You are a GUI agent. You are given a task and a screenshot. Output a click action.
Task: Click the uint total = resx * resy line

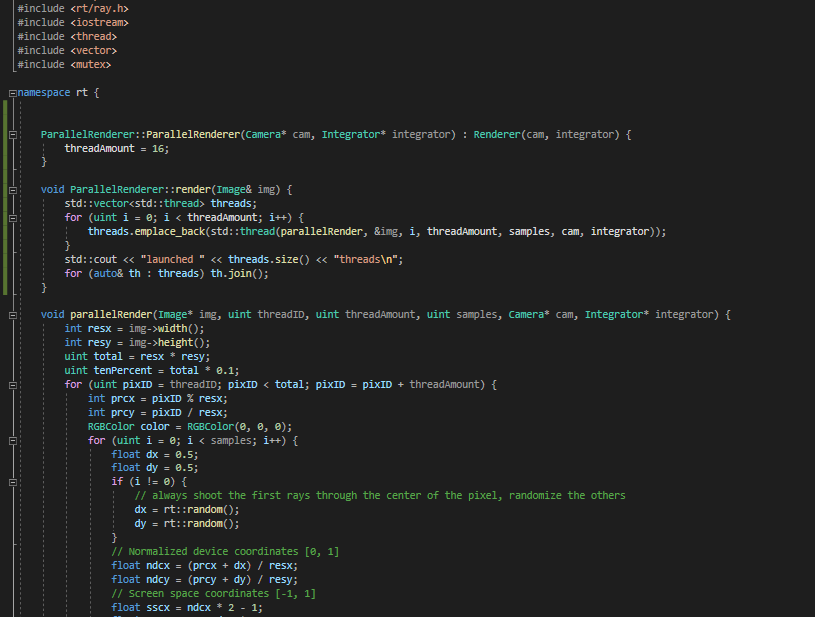click(137, 357)
